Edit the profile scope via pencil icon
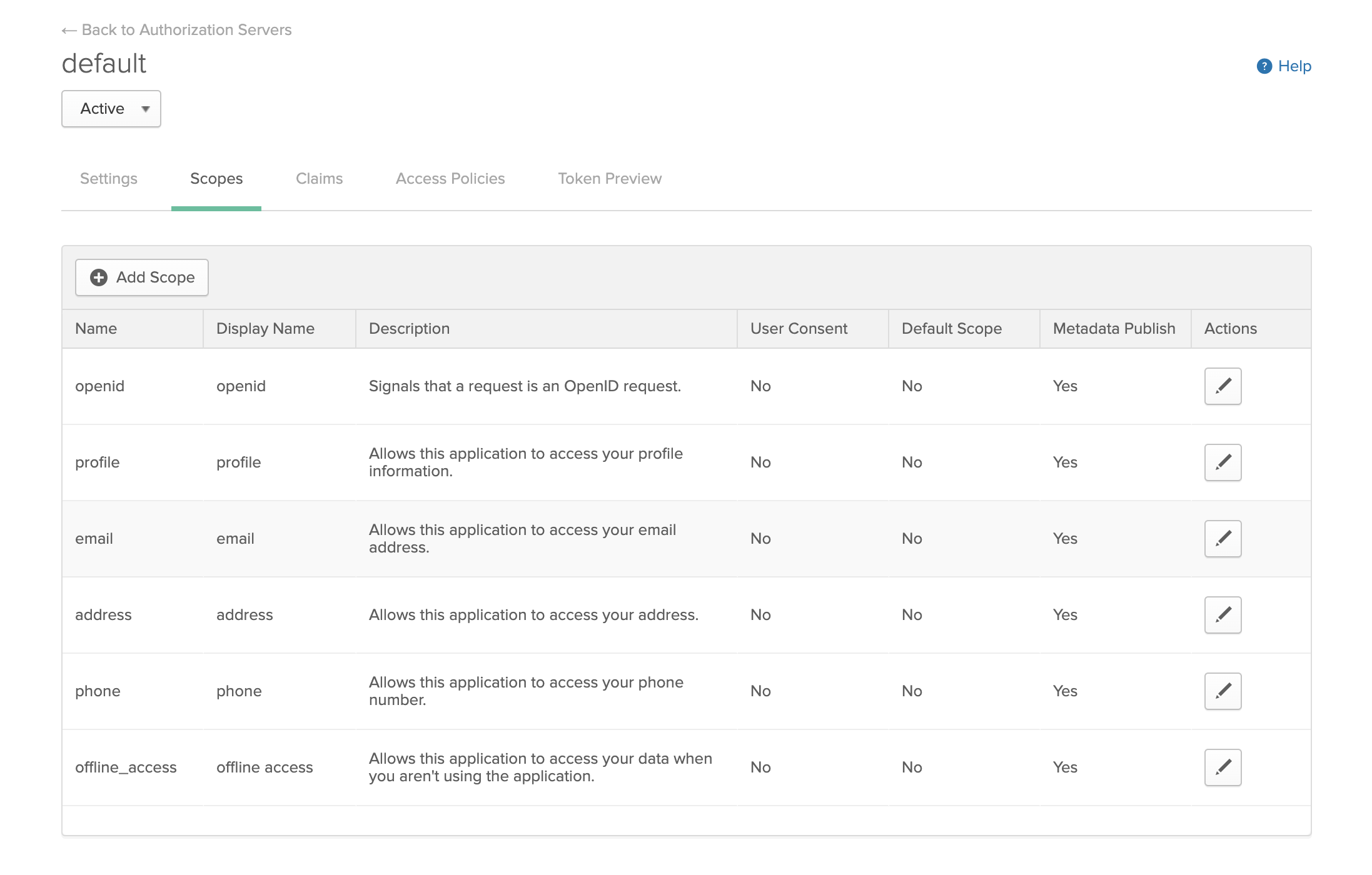The height and width of the screenshot is (875, 1372). (1223, 462)
